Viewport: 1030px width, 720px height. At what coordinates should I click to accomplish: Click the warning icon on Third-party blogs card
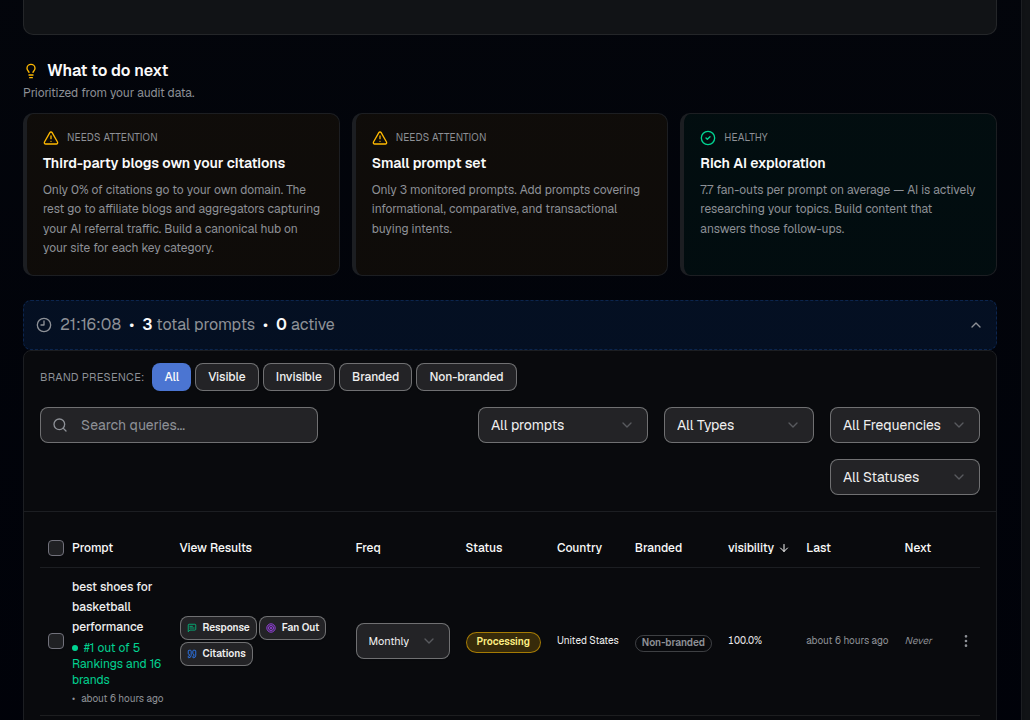pyautogui.click(x=51, y=138)
